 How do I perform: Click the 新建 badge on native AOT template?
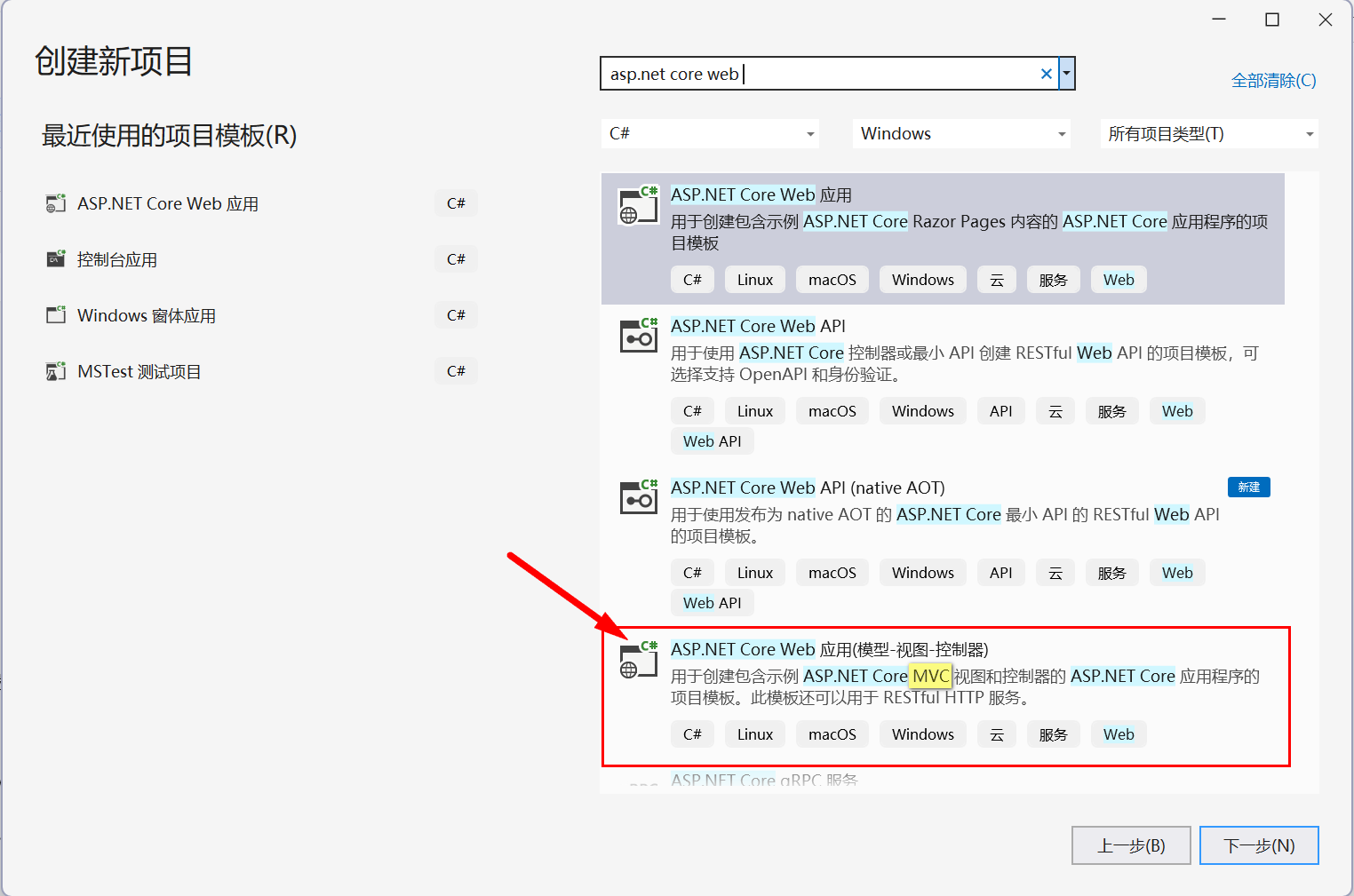[1249, 487]
